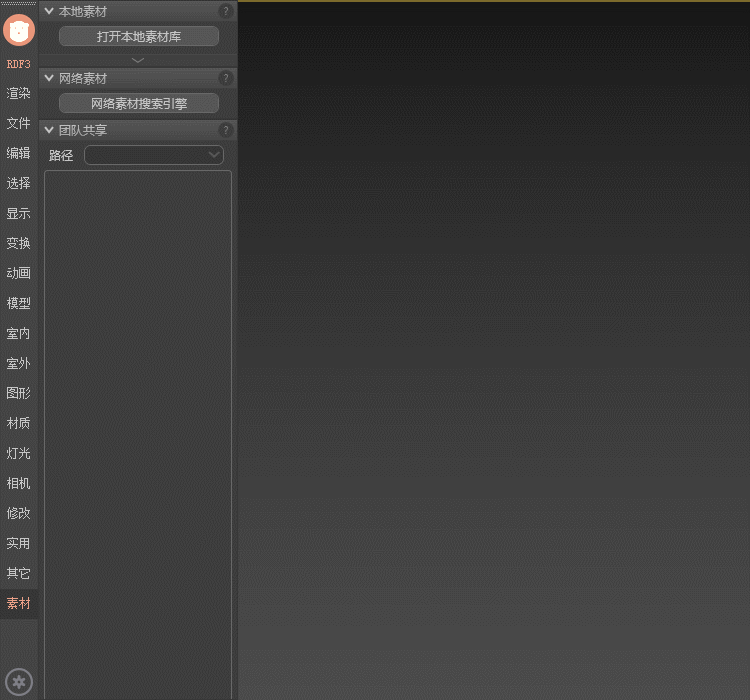The height and width of the screenshot is (700, 750).
Task: Switch to the 选择 tab
Action: (19, 183)
